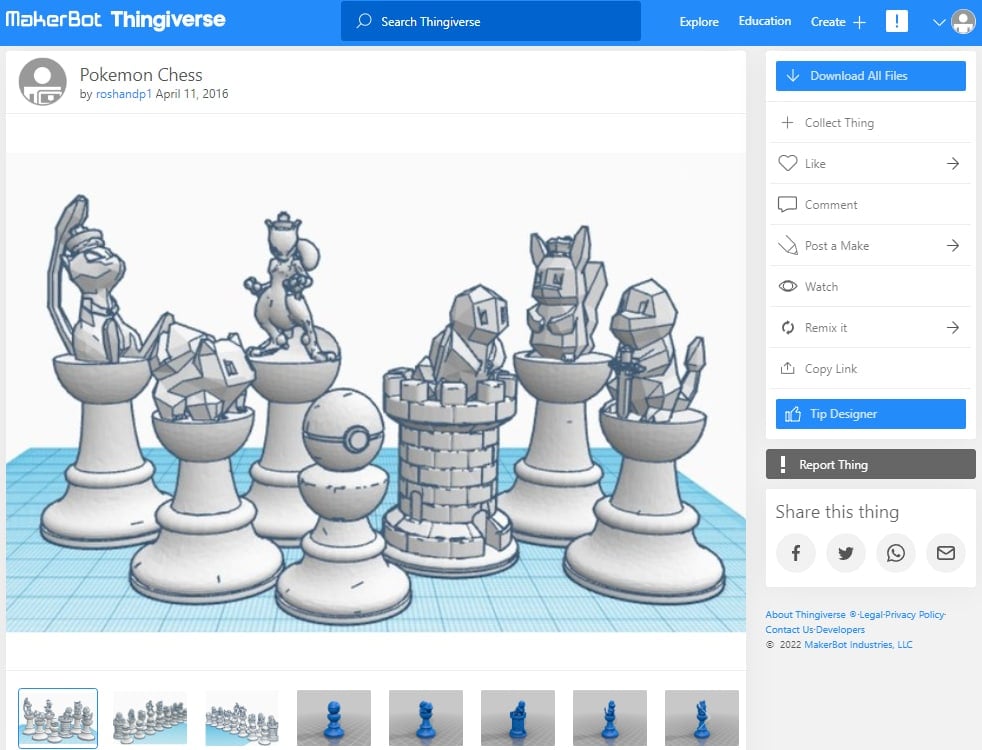This screenshot has height=750, width=982.
Task: Expand the account dropdown chevron
Action: (938, 23)
